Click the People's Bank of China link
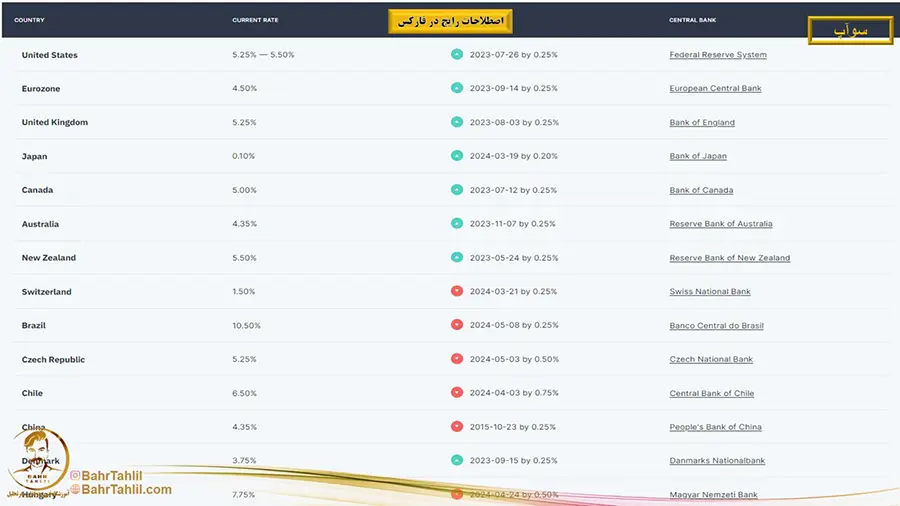This screenshot has width=900, height=506. coord(715,427)
